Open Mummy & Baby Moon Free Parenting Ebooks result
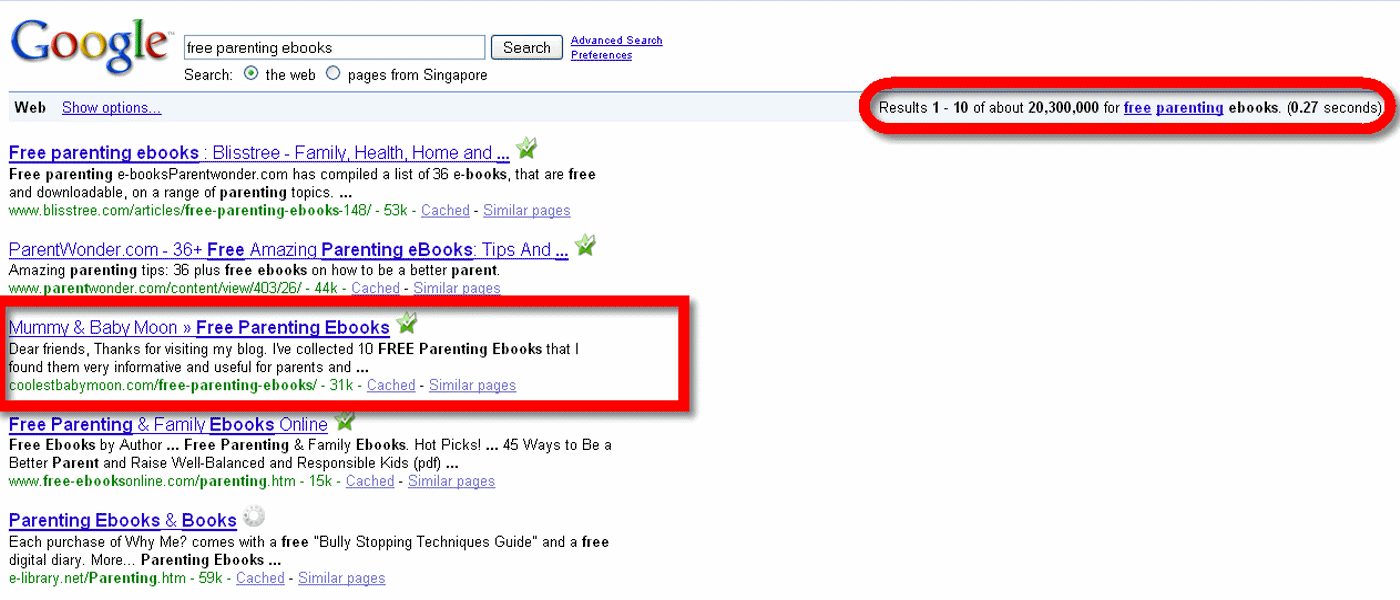The width and height of the screenshot is (1400, 600). pos(199,328)
